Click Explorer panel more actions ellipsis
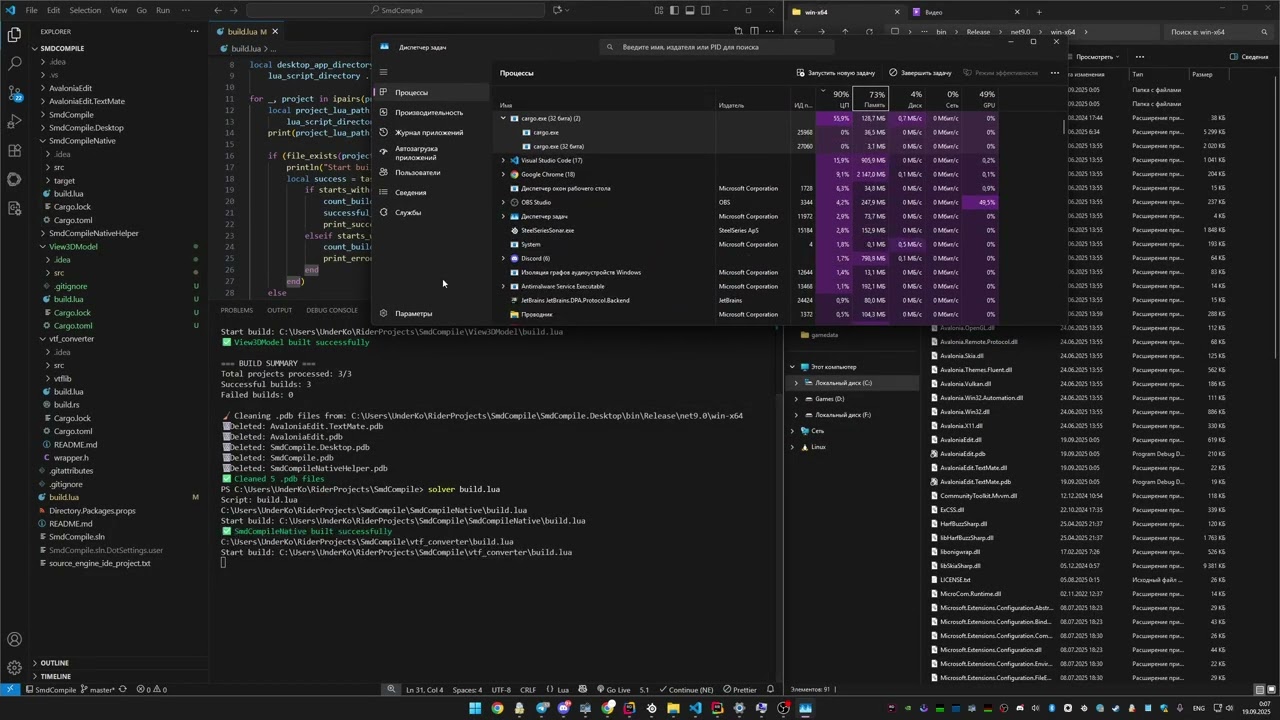 [x=196, y=32]
